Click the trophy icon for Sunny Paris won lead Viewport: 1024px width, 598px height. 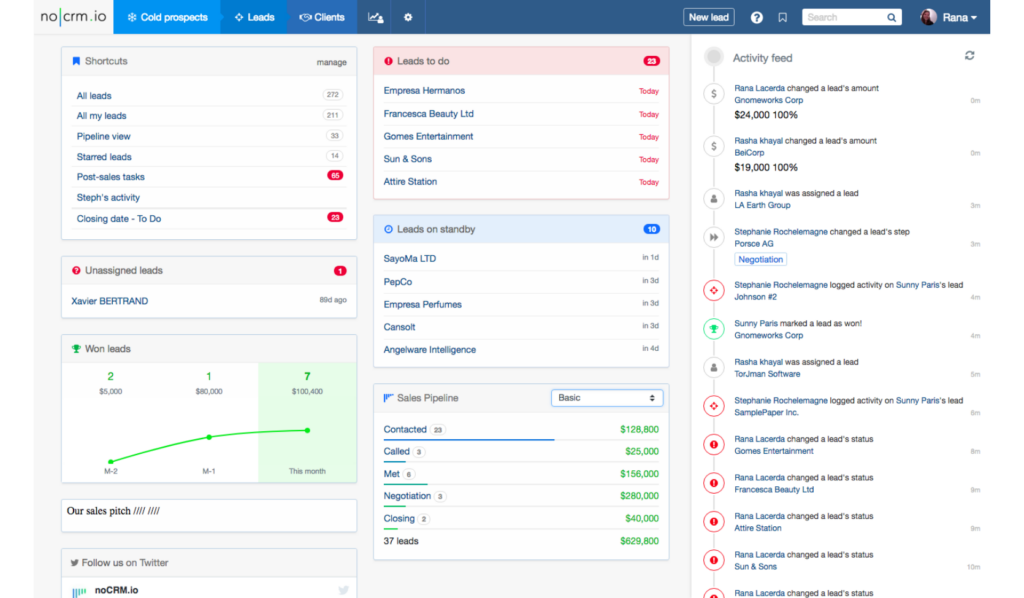pos(714,329)
